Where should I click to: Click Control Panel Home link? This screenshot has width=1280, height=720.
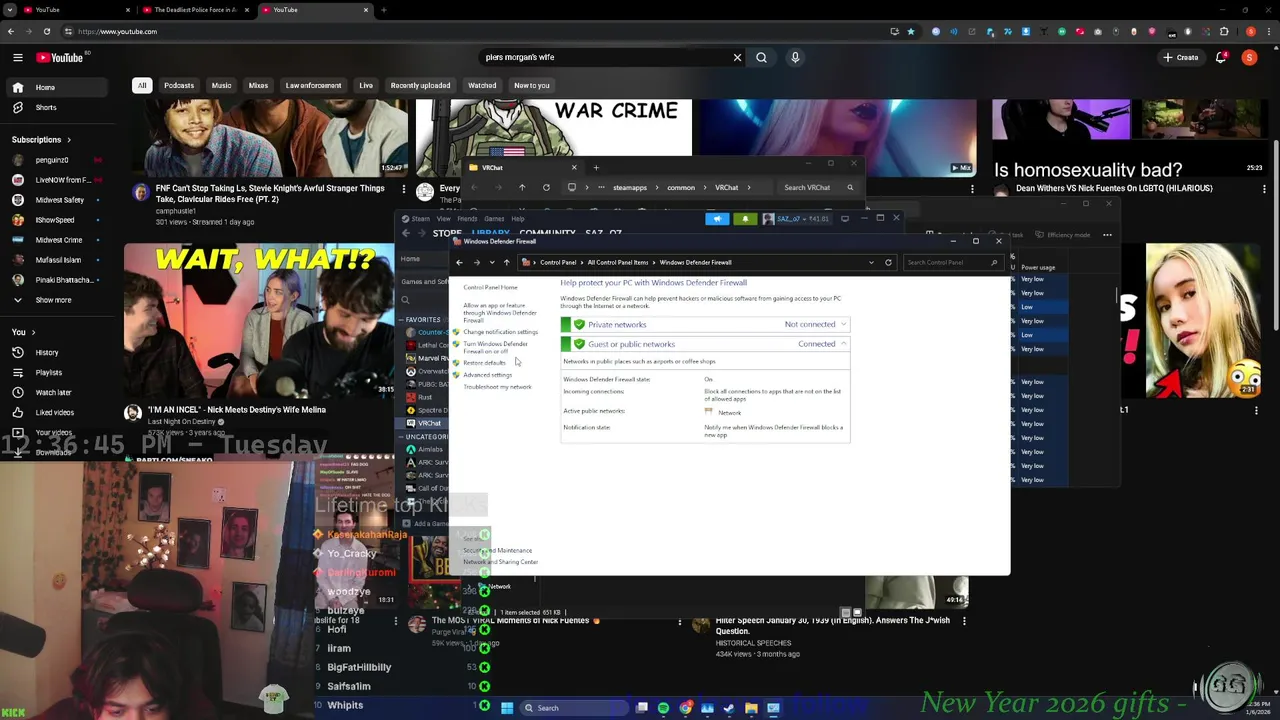point(490,288)
